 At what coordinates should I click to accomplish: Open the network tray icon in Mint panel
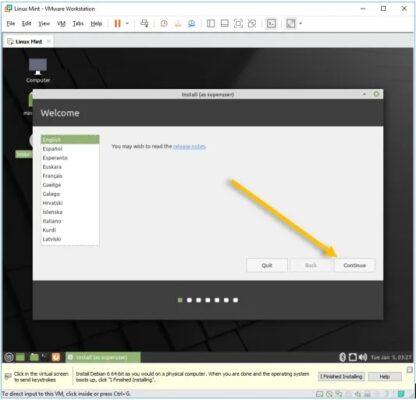(x=353, y=357)
